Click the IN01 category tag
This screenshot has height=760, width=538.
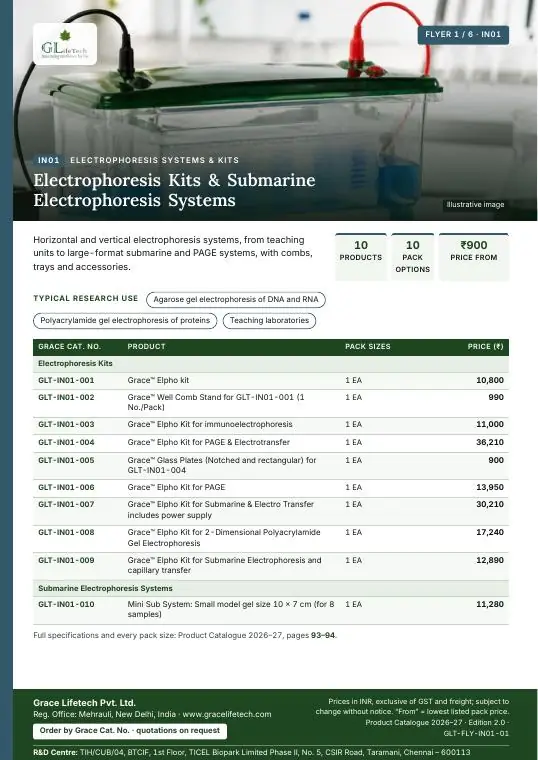click(x=48, y=160)
